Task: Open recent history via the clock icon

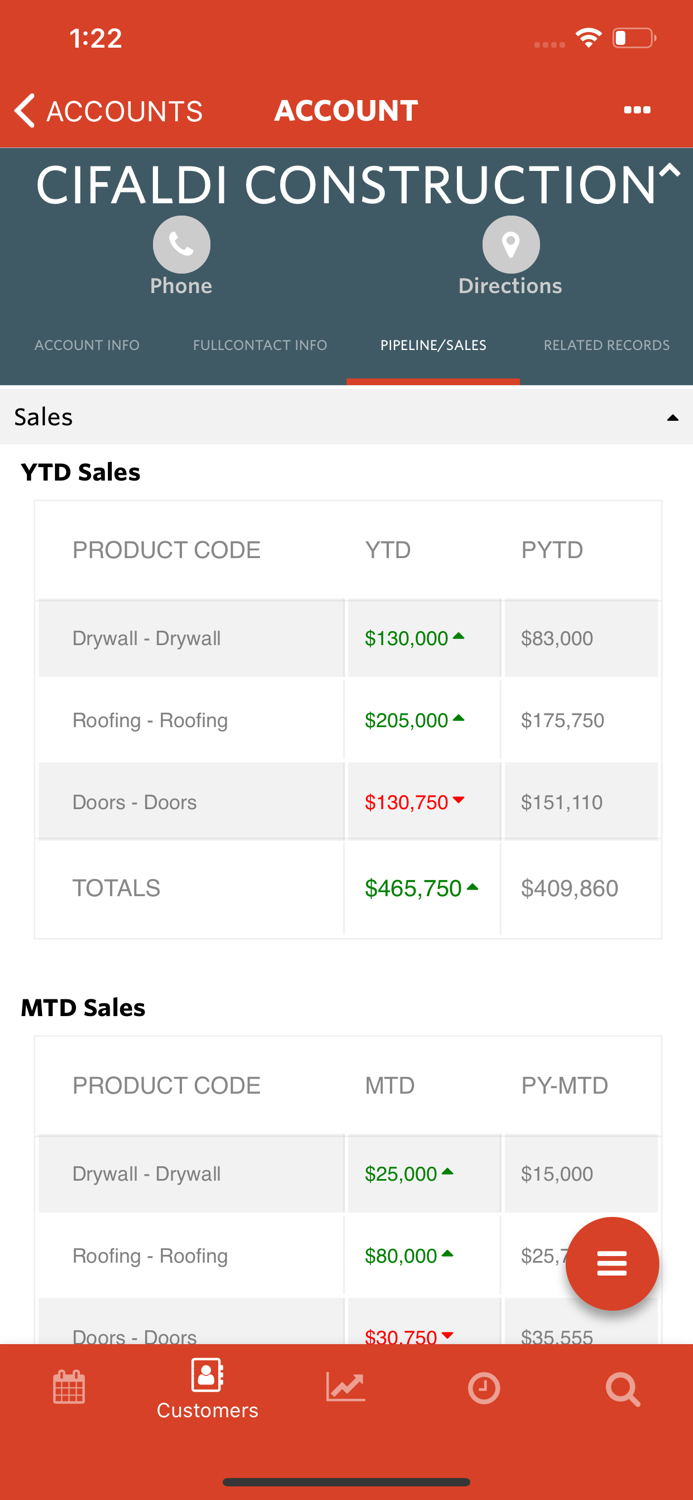Action: click(484, 1387)
